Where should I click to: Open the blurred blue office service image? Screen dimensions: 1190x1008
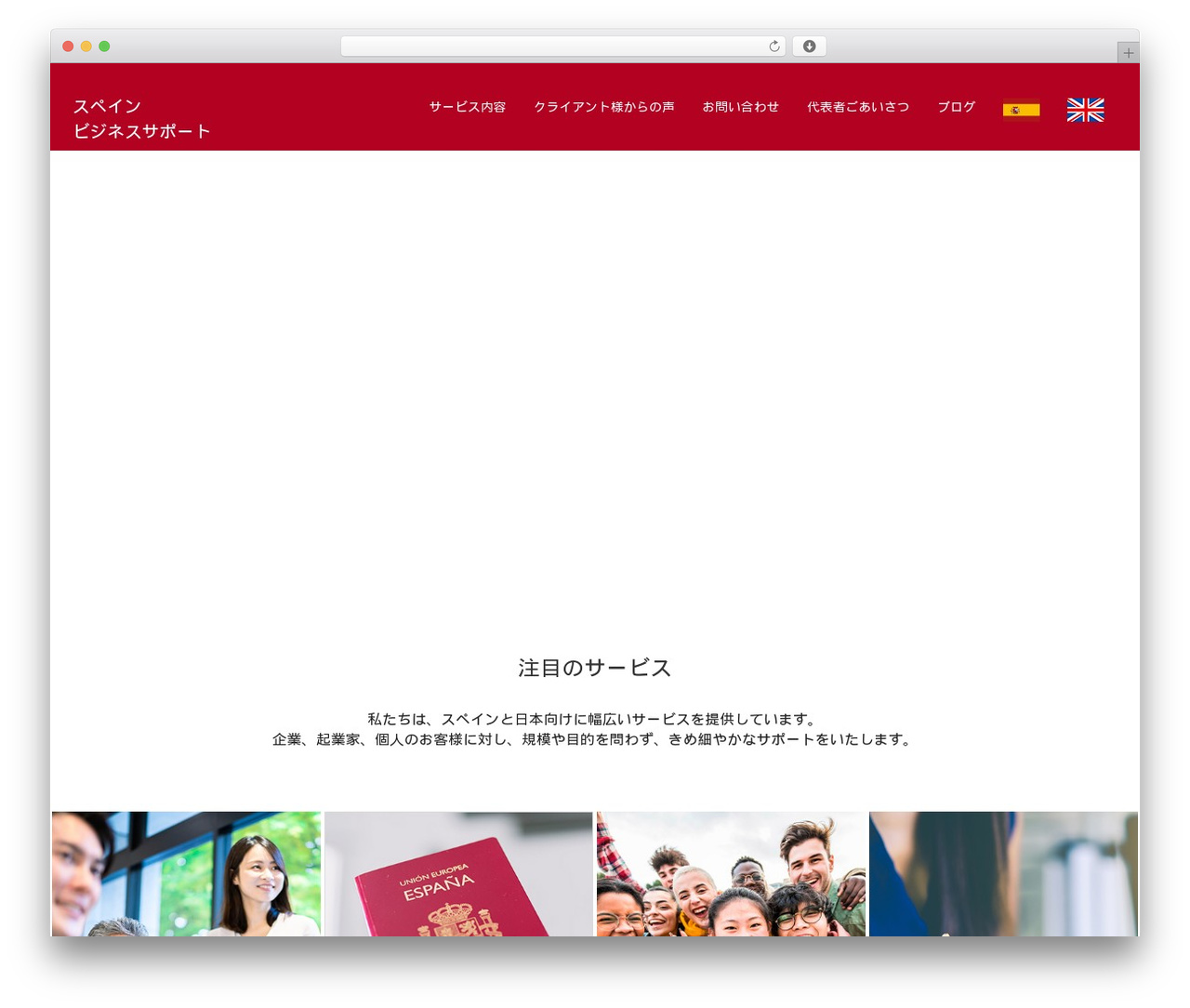(1003, 874)
